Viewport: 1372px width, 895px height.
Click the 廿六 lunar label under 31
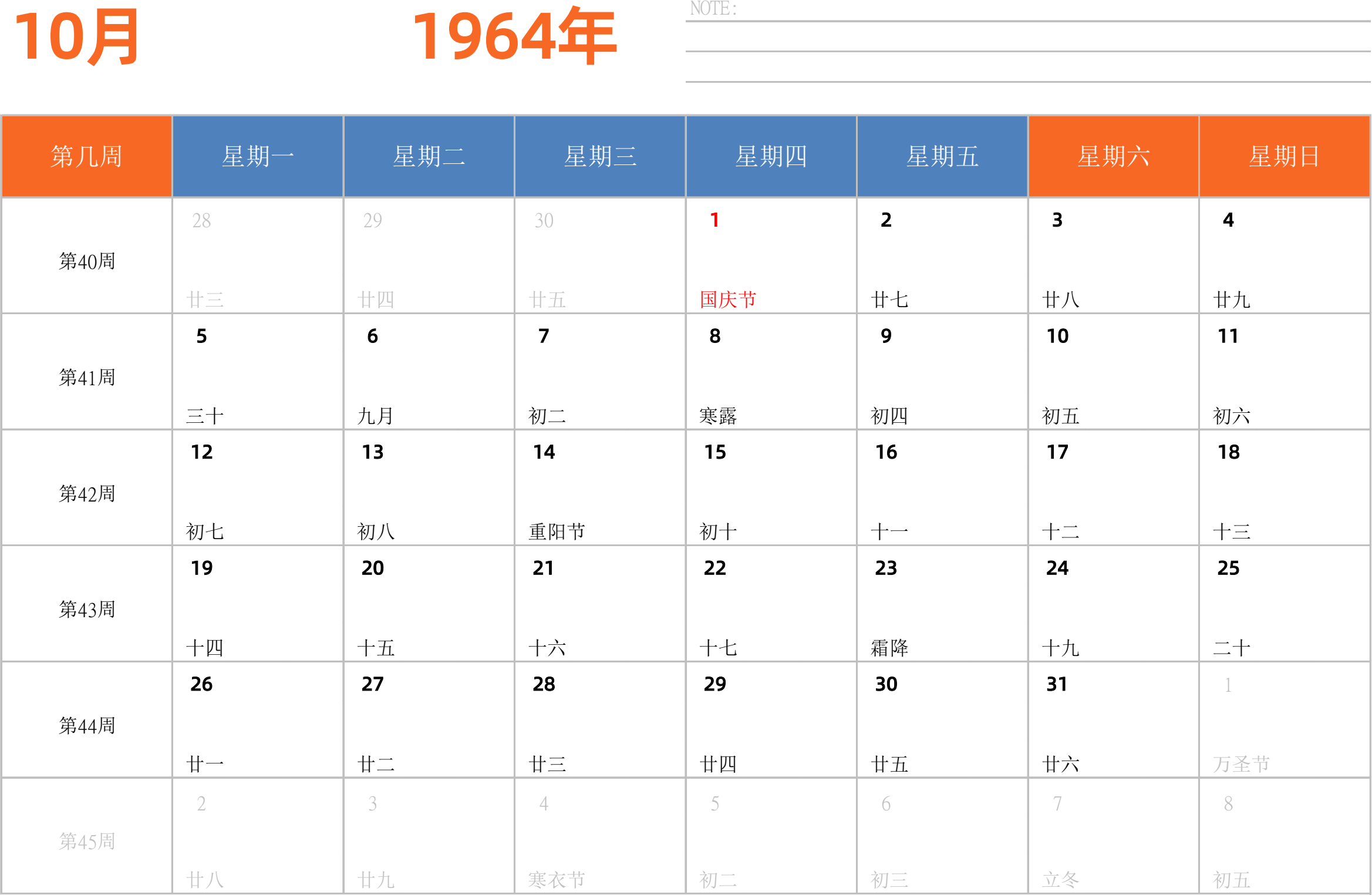(1061, 764)
